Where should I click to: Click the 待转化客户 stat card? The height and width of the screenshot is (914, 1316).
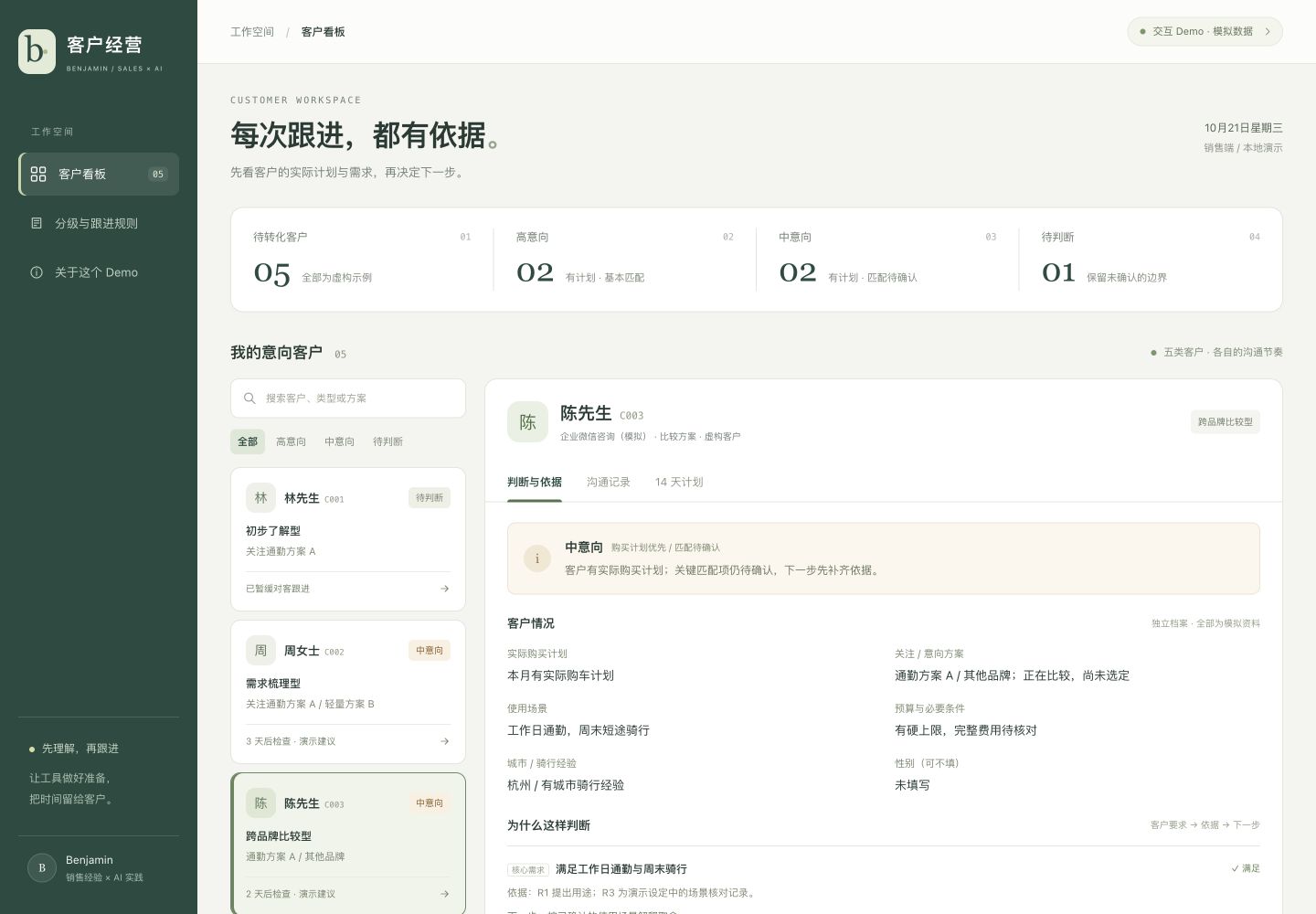point(362,260)
